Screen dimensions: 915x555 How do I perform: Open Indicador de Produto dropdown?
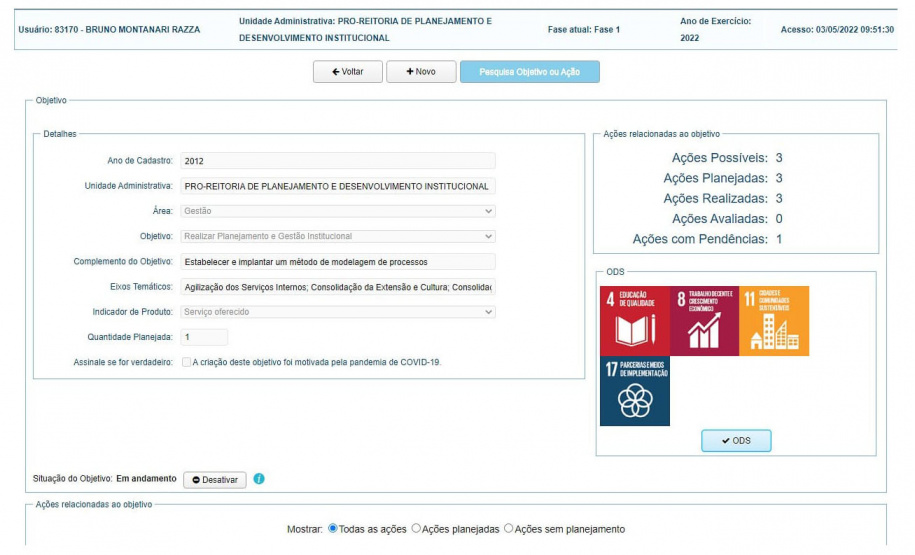click(338, 312)
